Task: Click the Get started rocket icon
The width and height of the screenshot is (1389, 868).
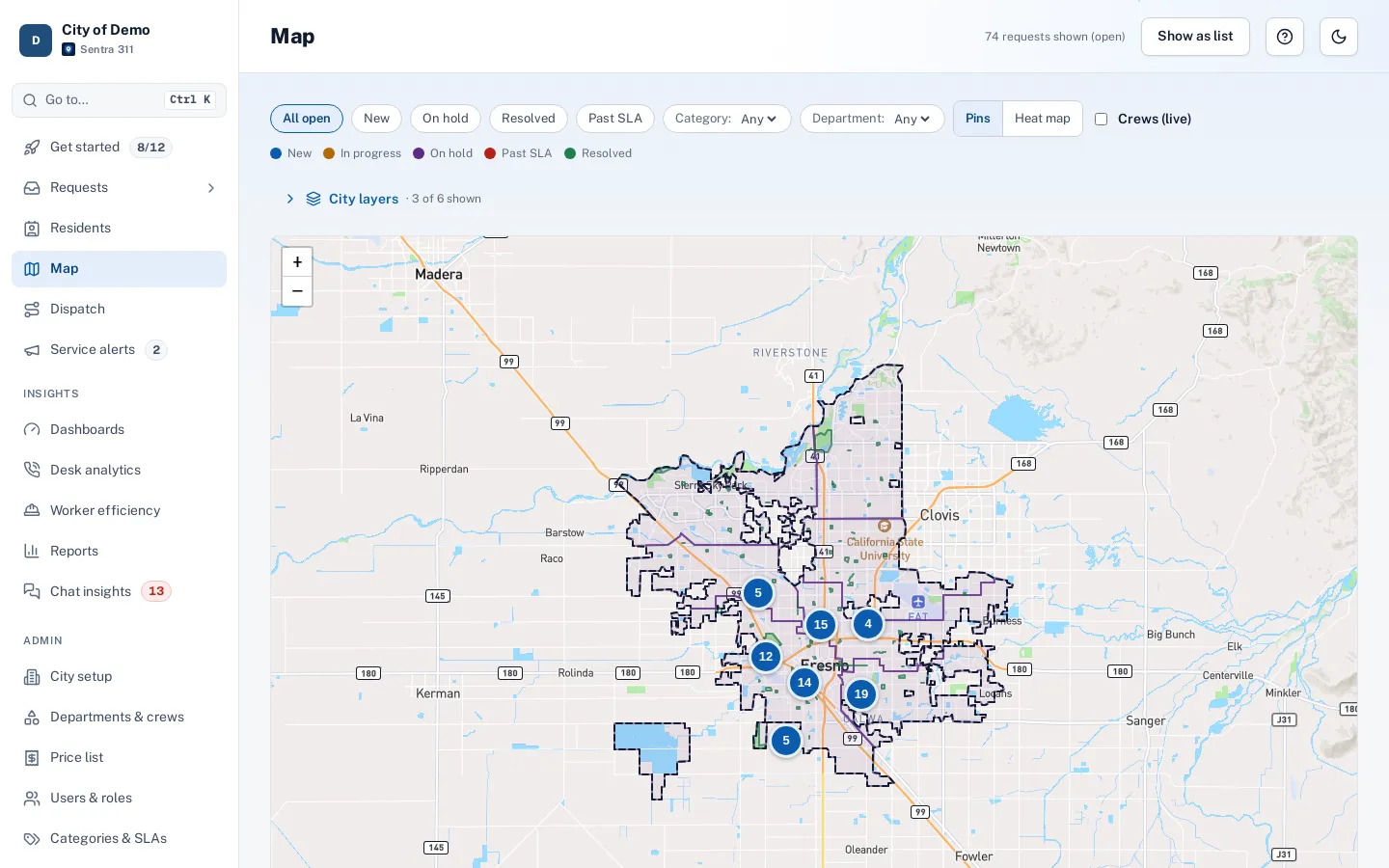Action: coord(32,148)
